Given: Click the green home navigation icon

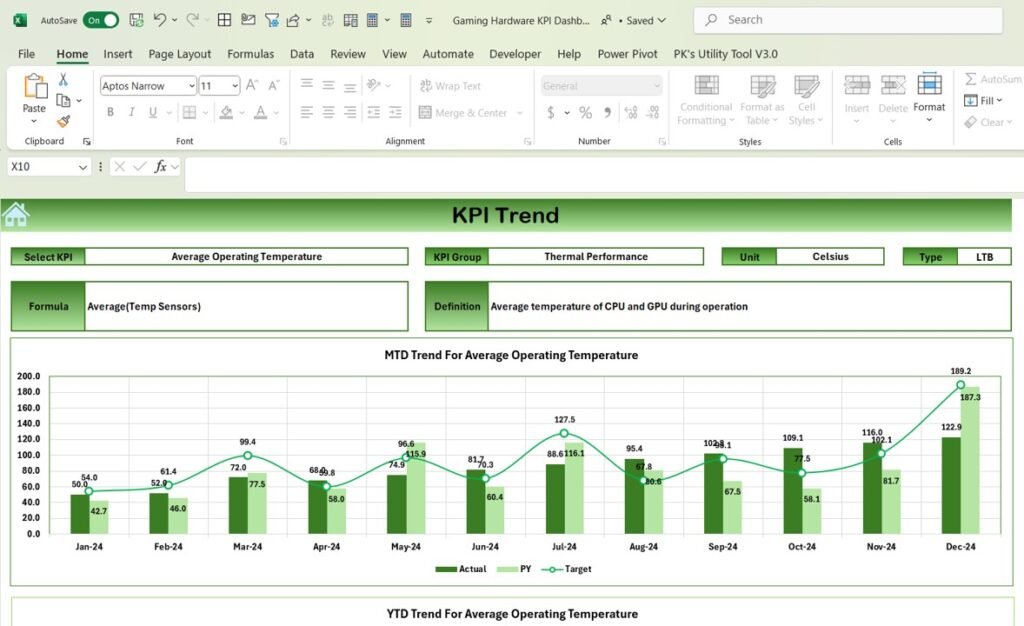Looking at the screenshot, I should pos(14,213).
